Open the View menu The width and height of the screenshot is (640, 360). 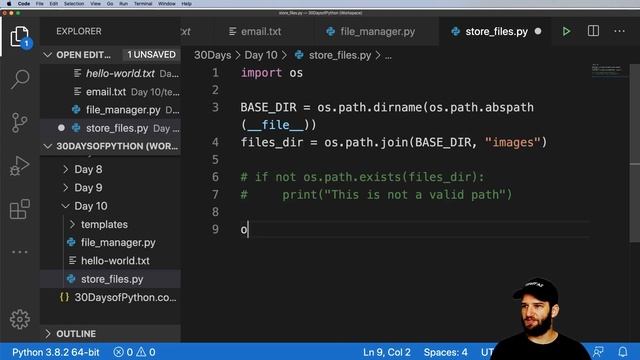pos(96,4)
